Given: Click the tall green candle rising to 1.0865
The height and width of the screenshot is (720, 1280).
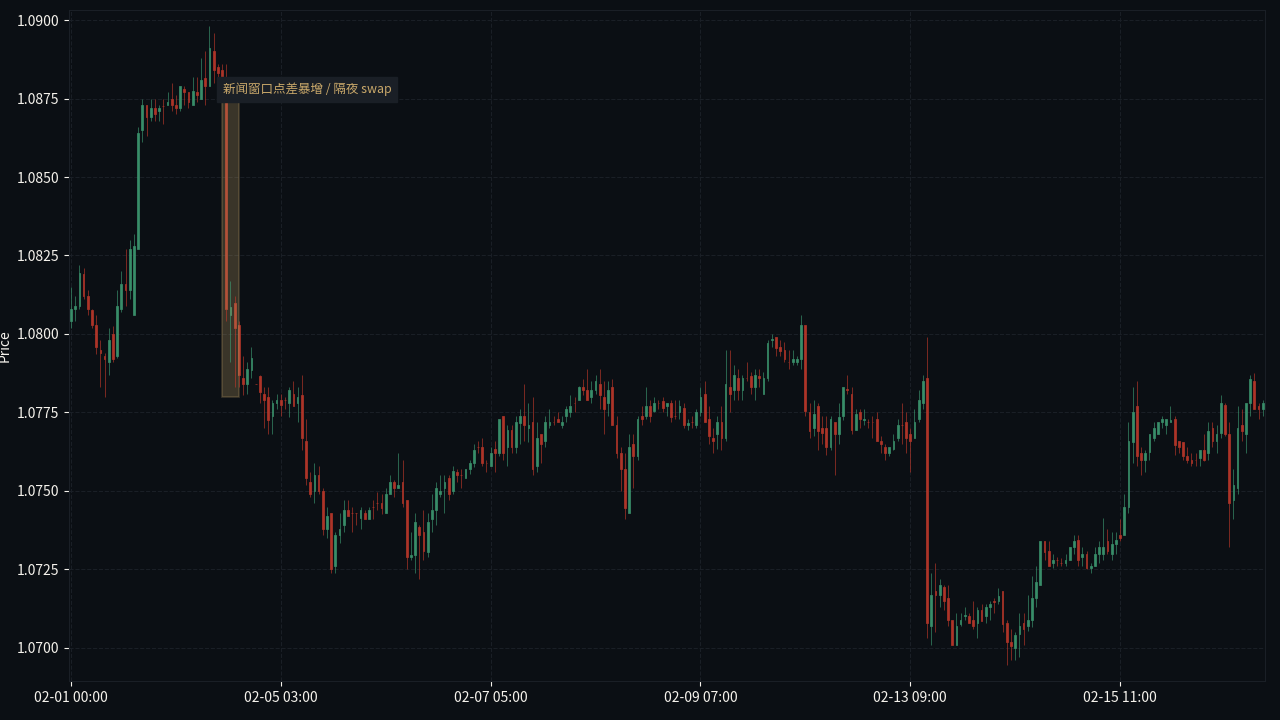Looking at the screenshot, I should pos(138,190).
